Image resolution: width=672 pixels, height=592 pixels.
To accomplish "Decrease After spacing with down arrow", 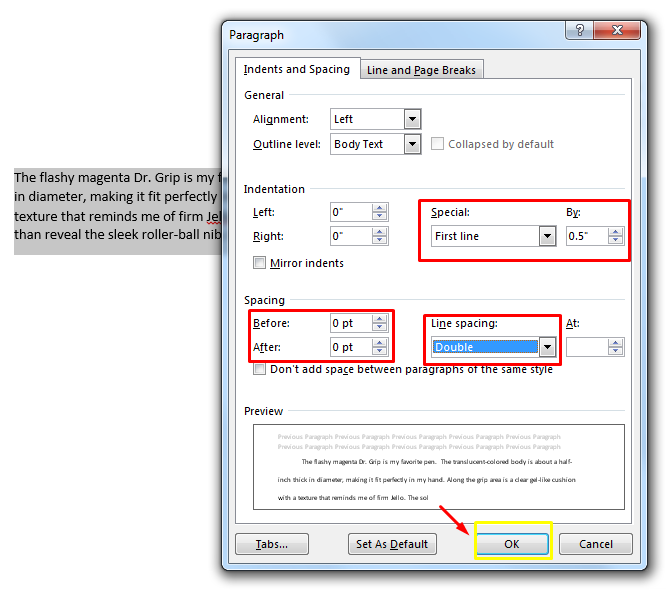I will click(x=379, y=351).
